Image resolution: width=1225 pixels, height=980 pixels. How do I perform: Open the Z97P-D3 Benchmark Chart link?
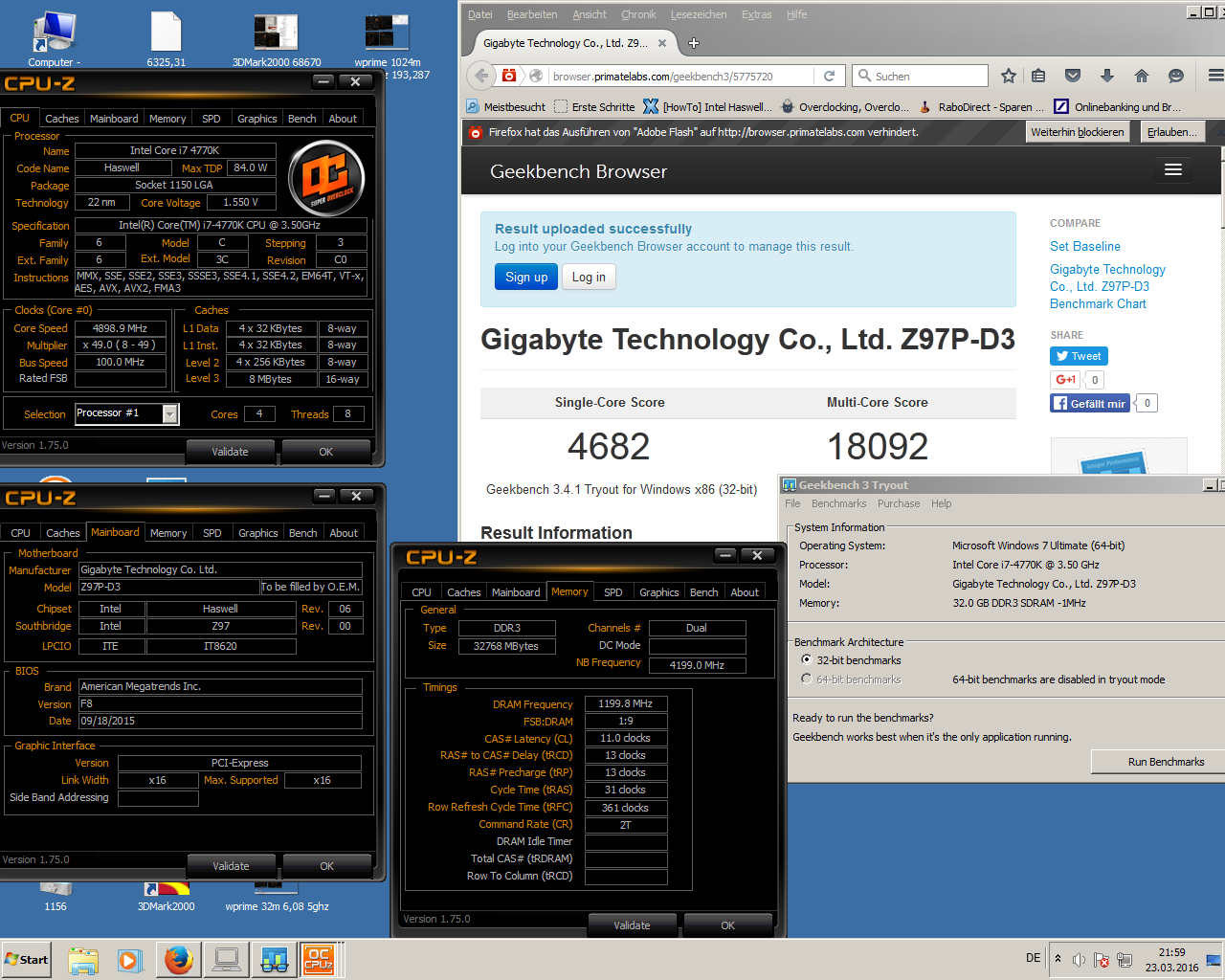tap(1107, 286)
